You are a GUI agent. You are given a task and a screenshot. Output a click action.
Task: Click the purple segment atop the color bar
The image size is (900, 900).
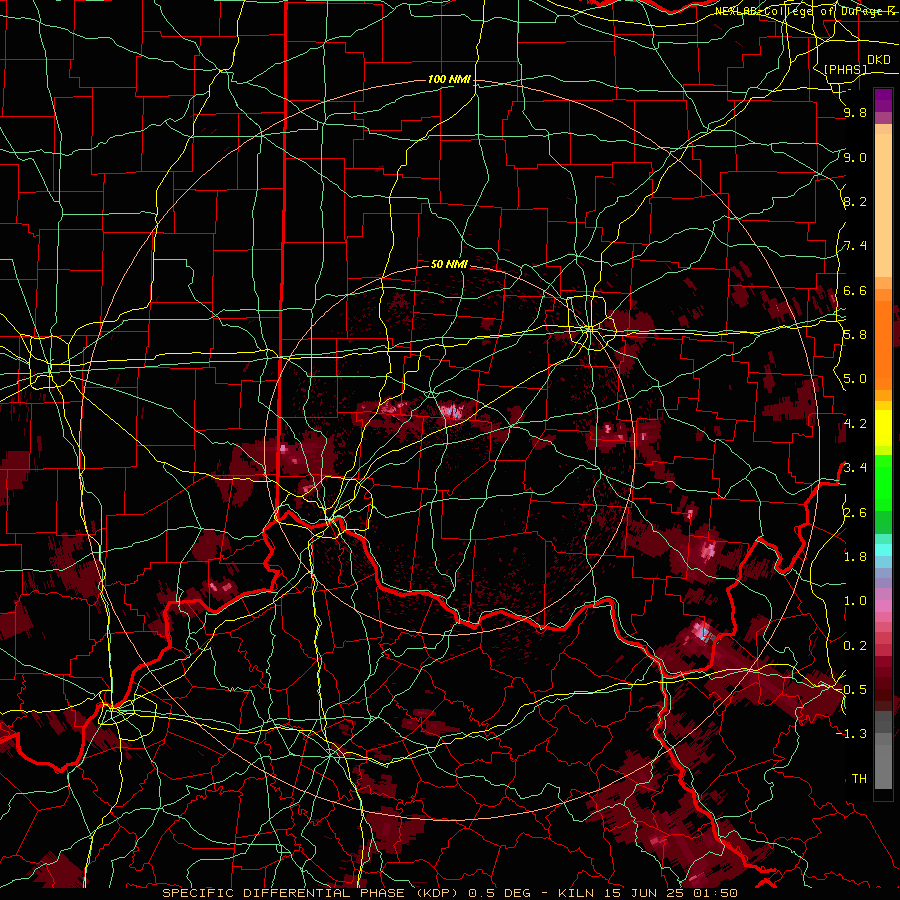[x=883, y=100]
